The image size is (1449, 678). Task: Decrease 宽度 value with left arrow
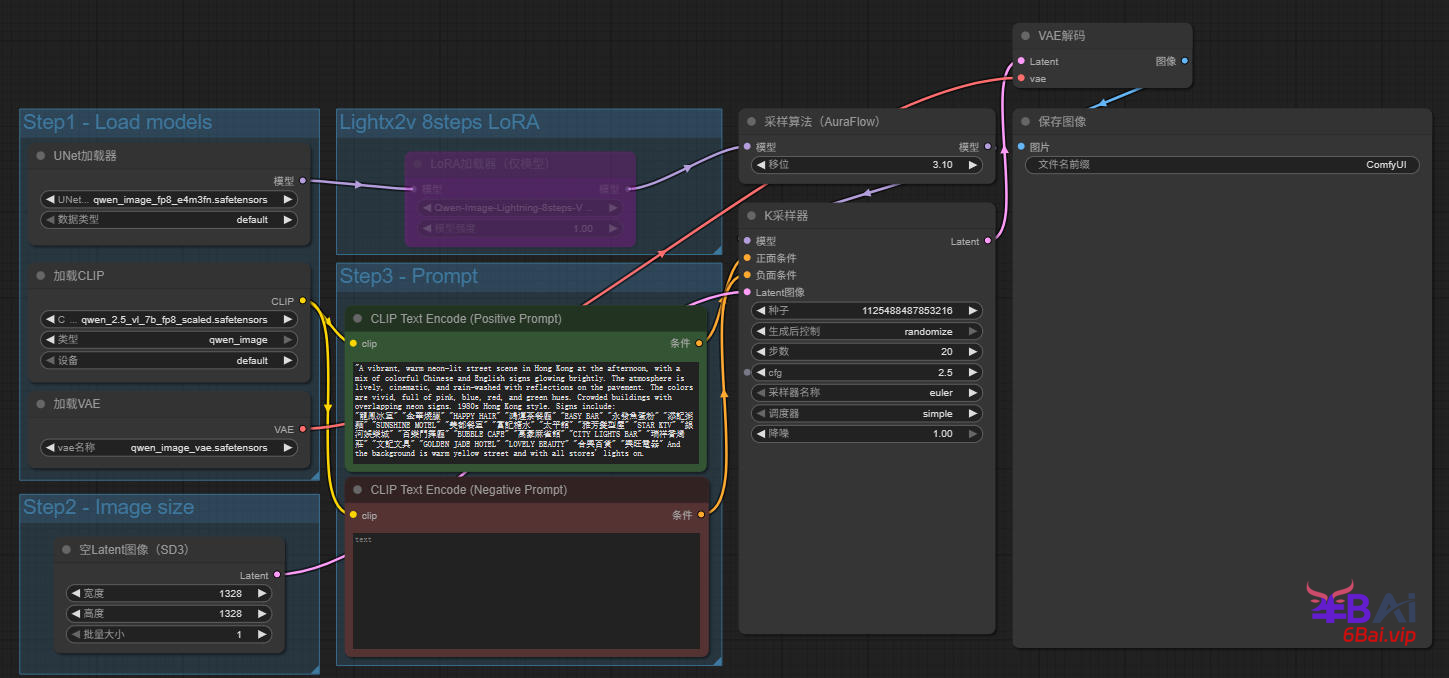tap(77, 593)
